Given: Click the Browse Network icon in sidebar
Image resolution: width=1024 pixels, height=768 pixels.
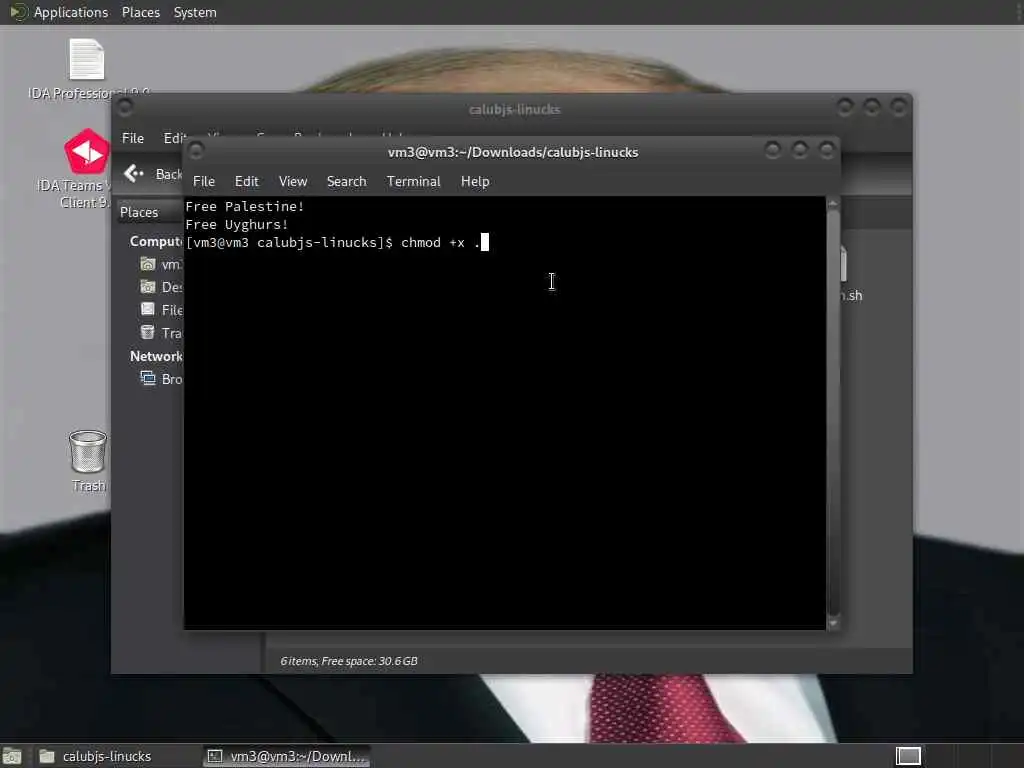Looking at the screenshot, I should (148, 378).
